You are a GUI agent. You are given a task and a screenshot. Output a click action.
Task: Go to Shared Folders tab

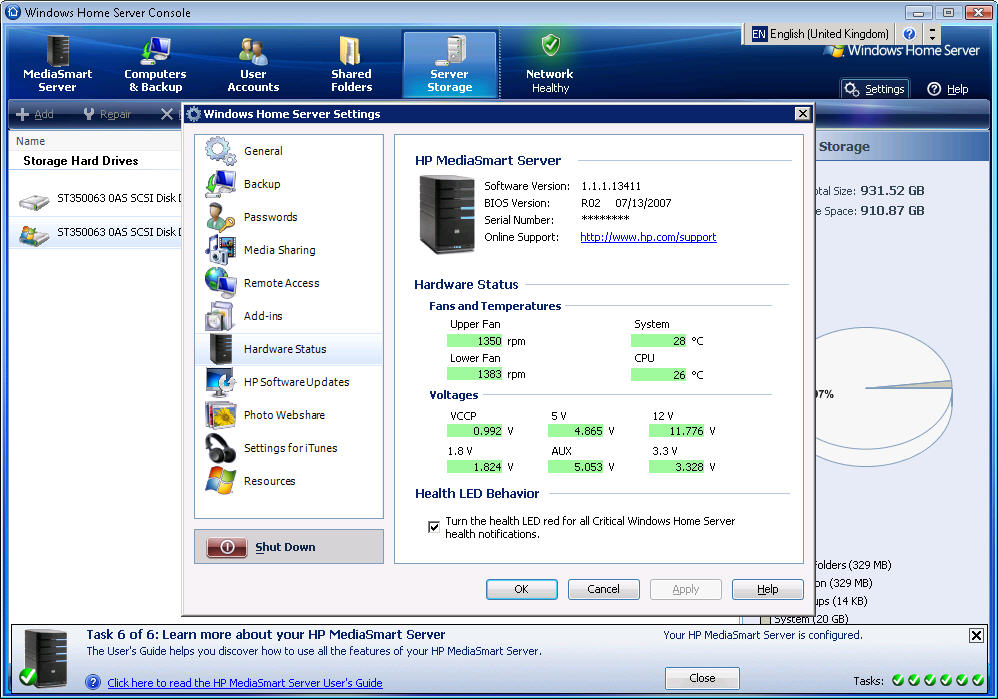point(351,64)
